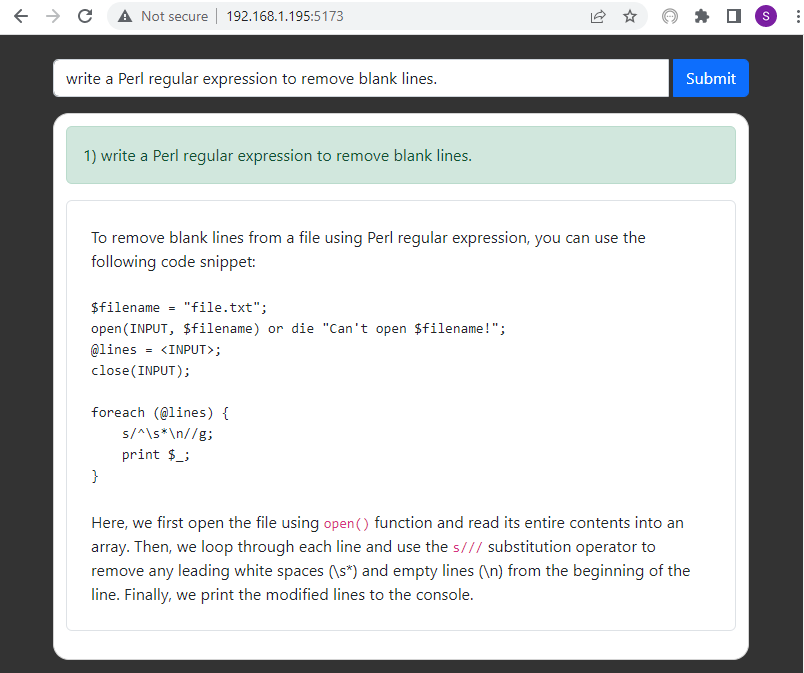Open the Chrome three-dot menu
This screenshot has height=673, width=804.
798,16
